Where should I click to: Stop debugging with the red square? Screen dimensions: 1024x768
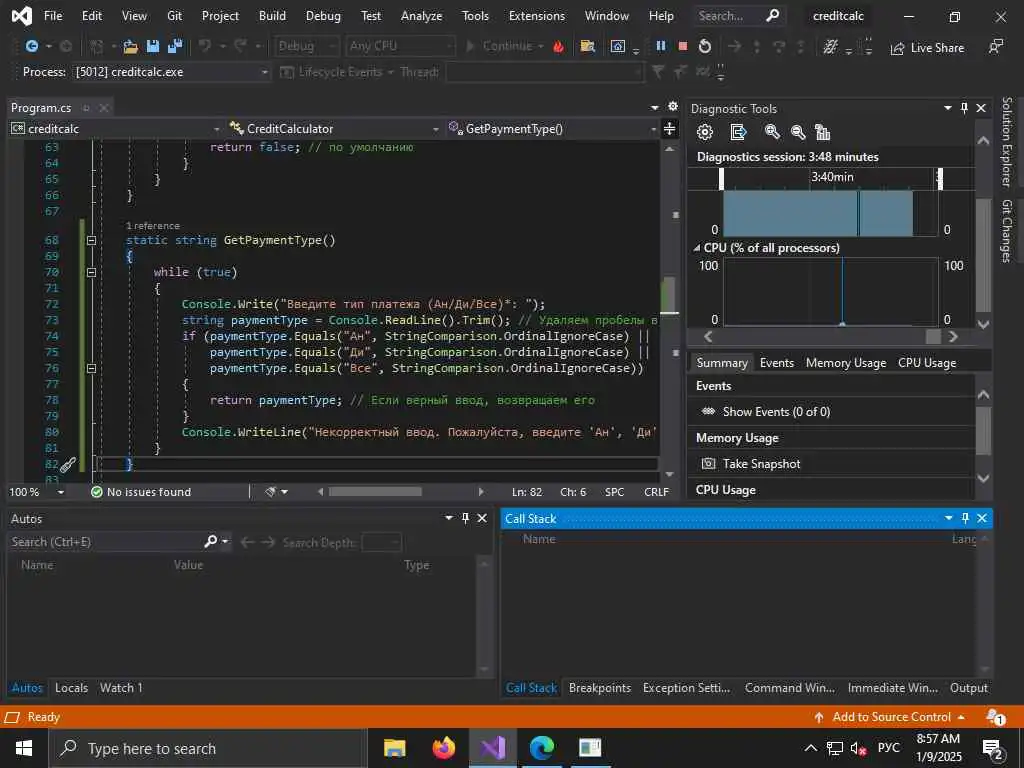[x=682, y=46]
